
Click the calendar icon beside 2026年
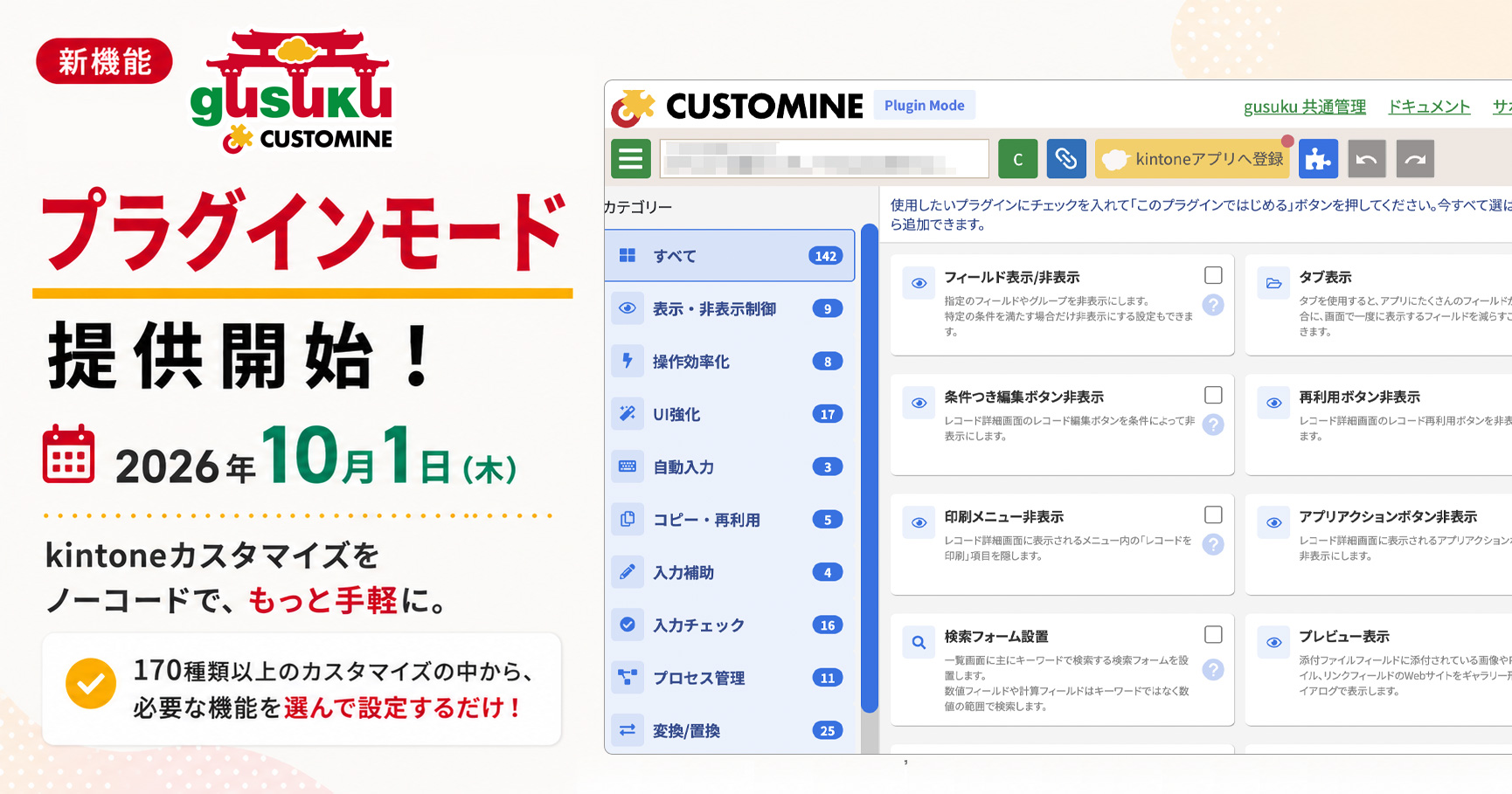coord(68,453)
